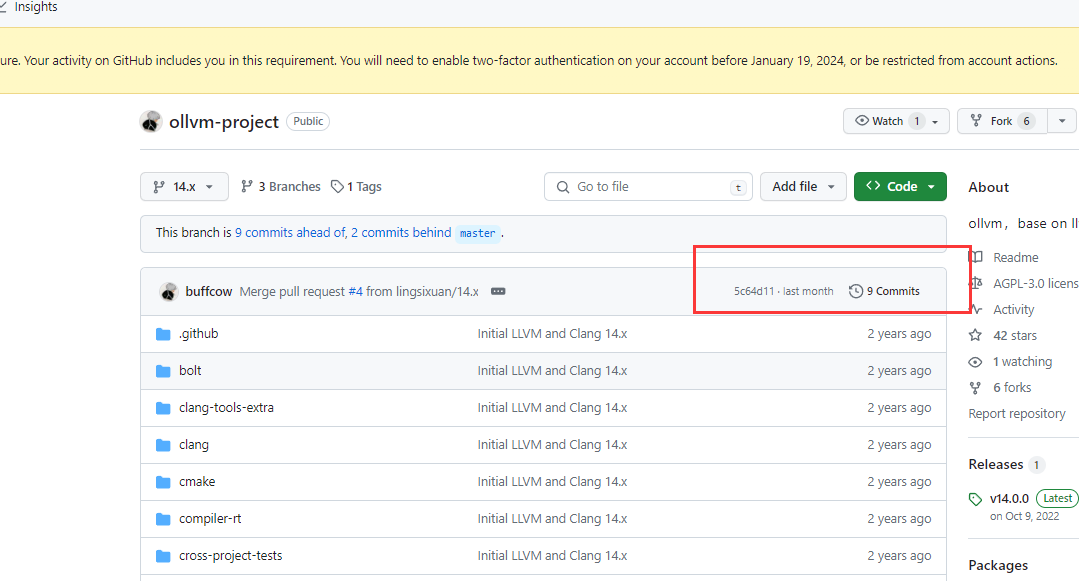
Task: Open the Releases section heading
Action: click(996, 465)
